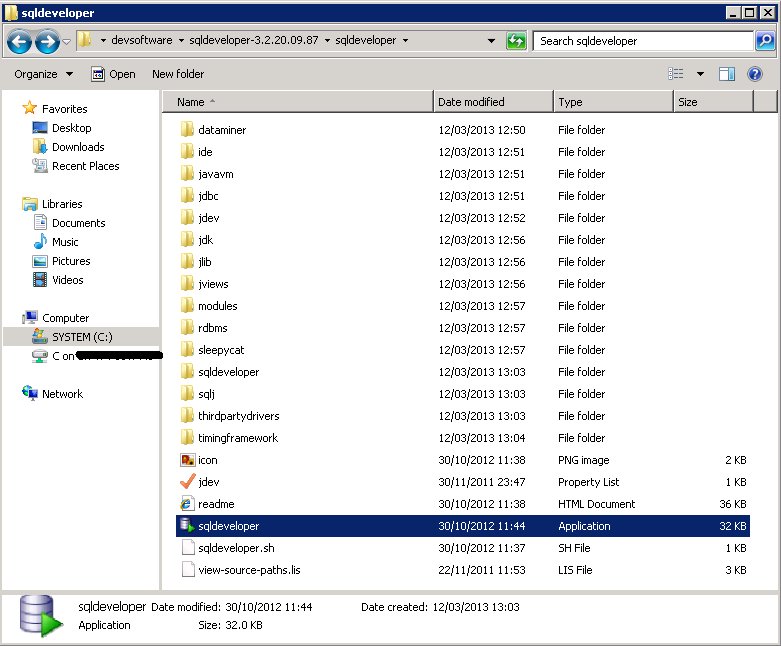Change view with the view icon
The width and height of the screenshot is (781, 646).
point(676,74)
